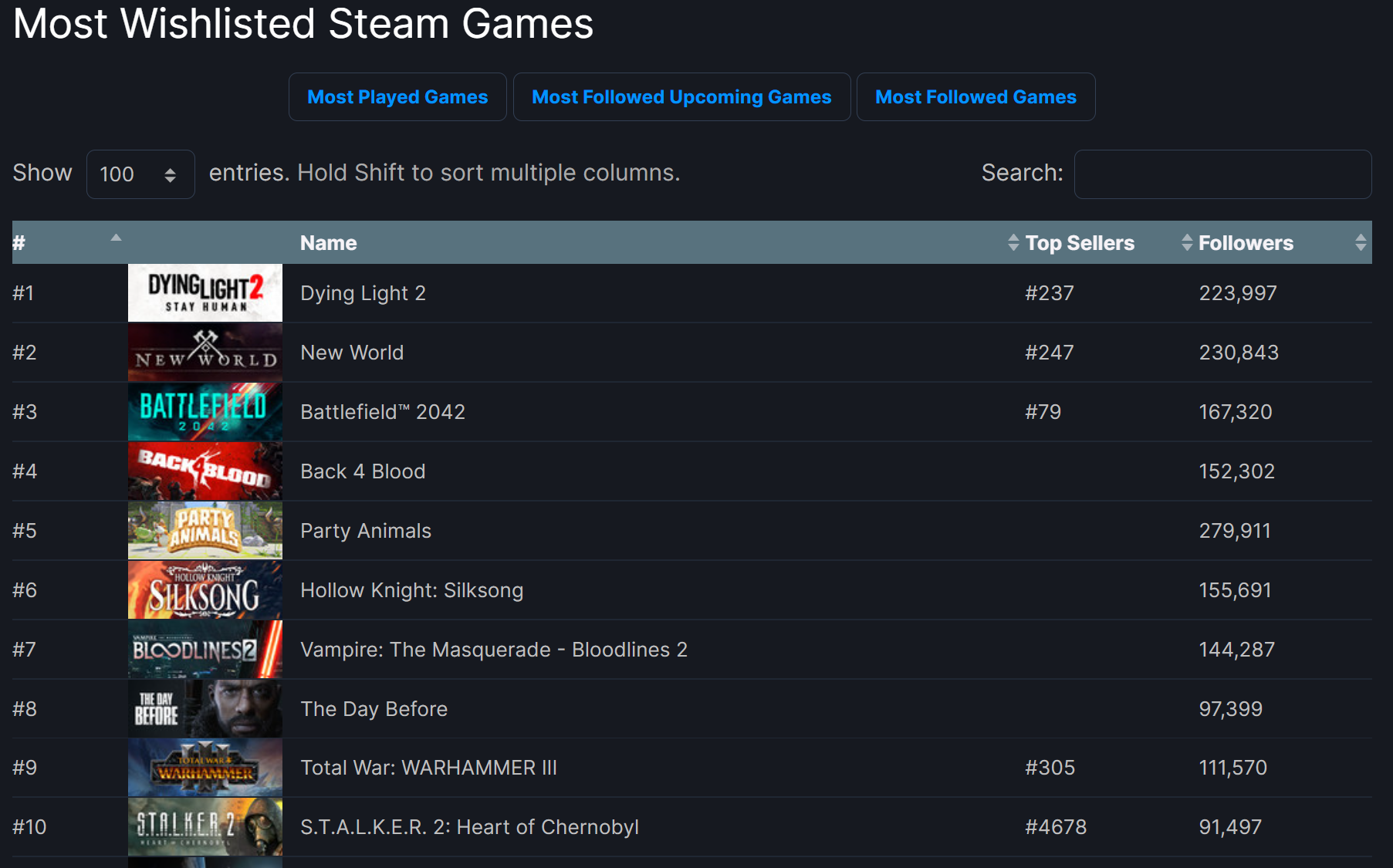This screenshot has height=868, width=1393.
Task: Select followers value 230,843
Action: (x=1239, y=353)
